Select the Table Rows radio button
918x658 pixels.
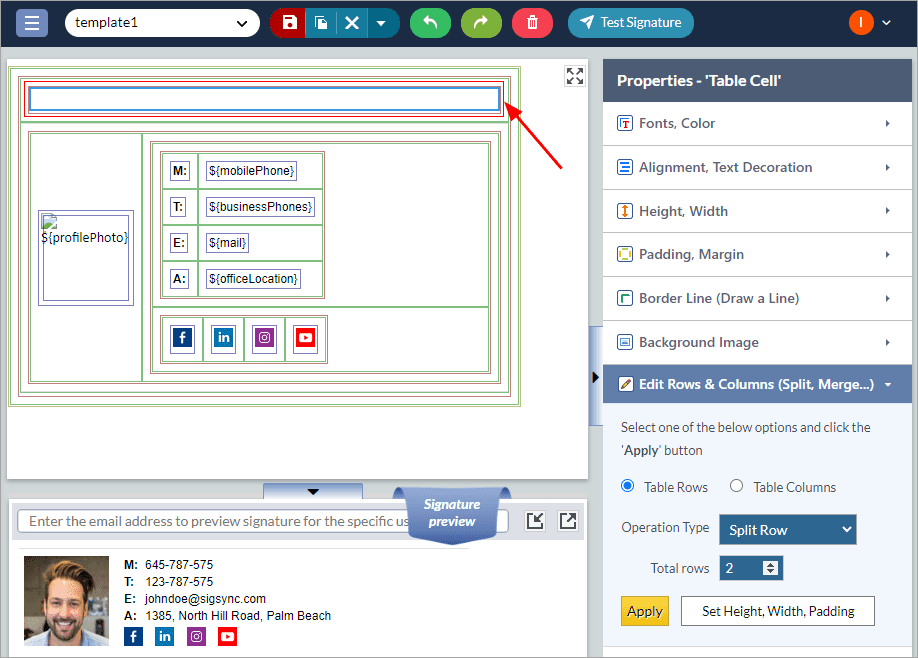pos(628,486)
